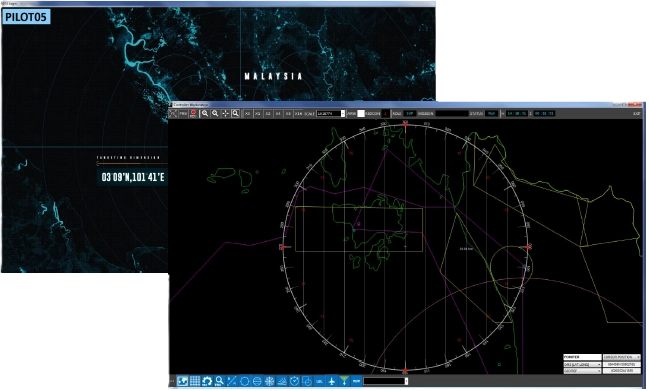Click the airplane icon in bottom toolbar
The width and height of the screenshot is (649, 391).
[332, 381]
